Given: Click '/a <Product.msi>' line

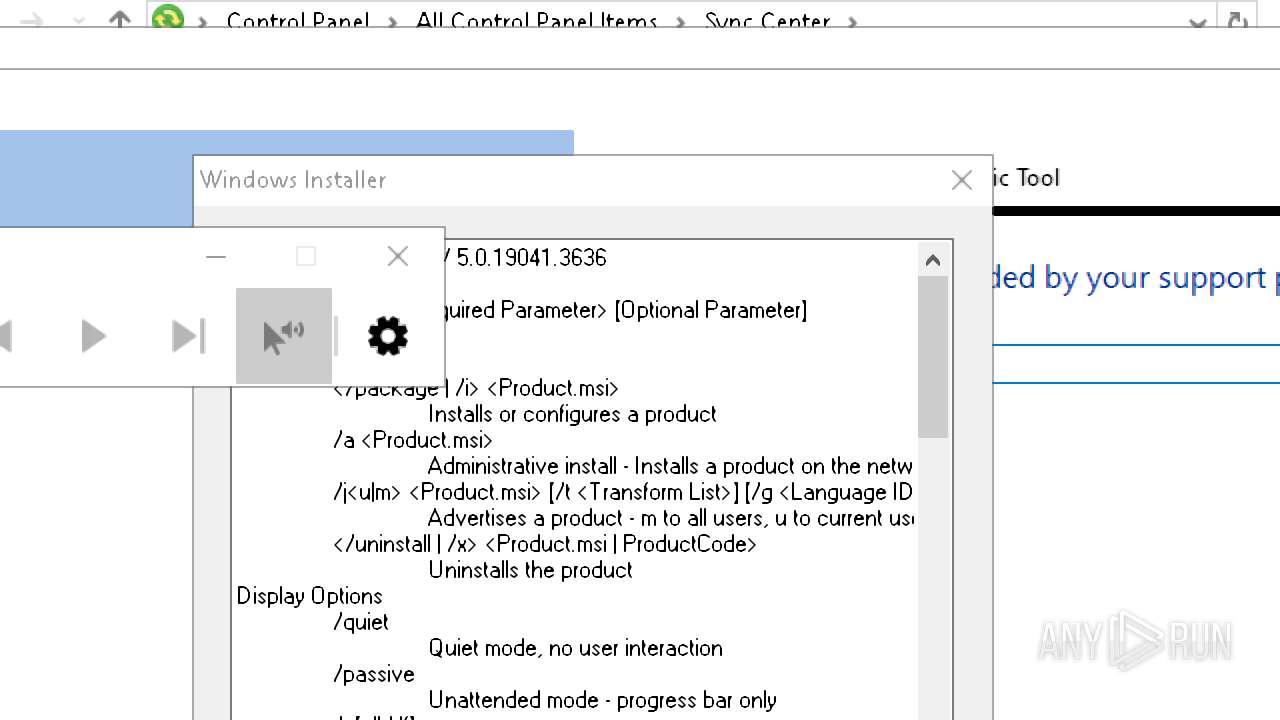Looking at the screenshot, I should tap(413, 440).
